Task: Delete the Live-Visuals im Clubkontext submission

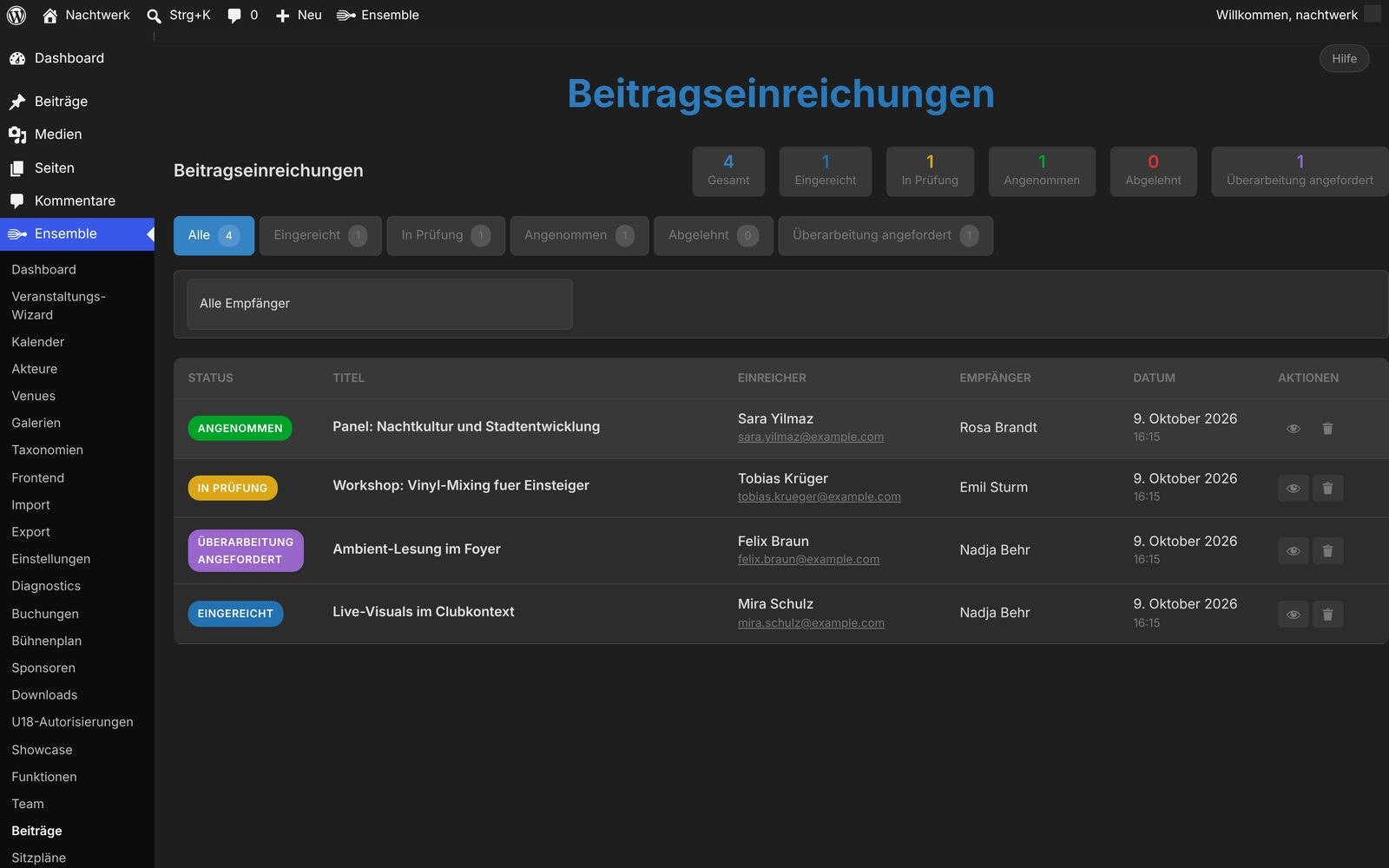Action: pos(1327,615)
